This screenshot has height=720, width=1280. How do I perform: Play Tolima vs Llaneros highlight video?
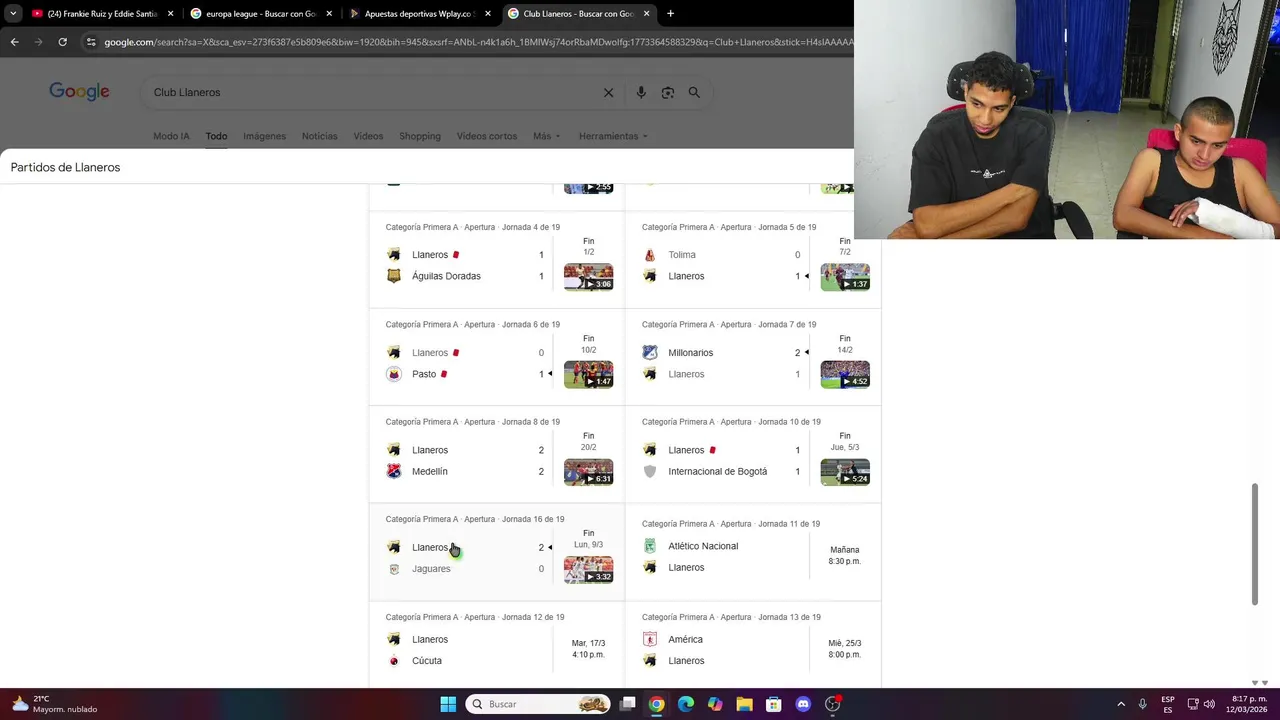coord(845,277)
